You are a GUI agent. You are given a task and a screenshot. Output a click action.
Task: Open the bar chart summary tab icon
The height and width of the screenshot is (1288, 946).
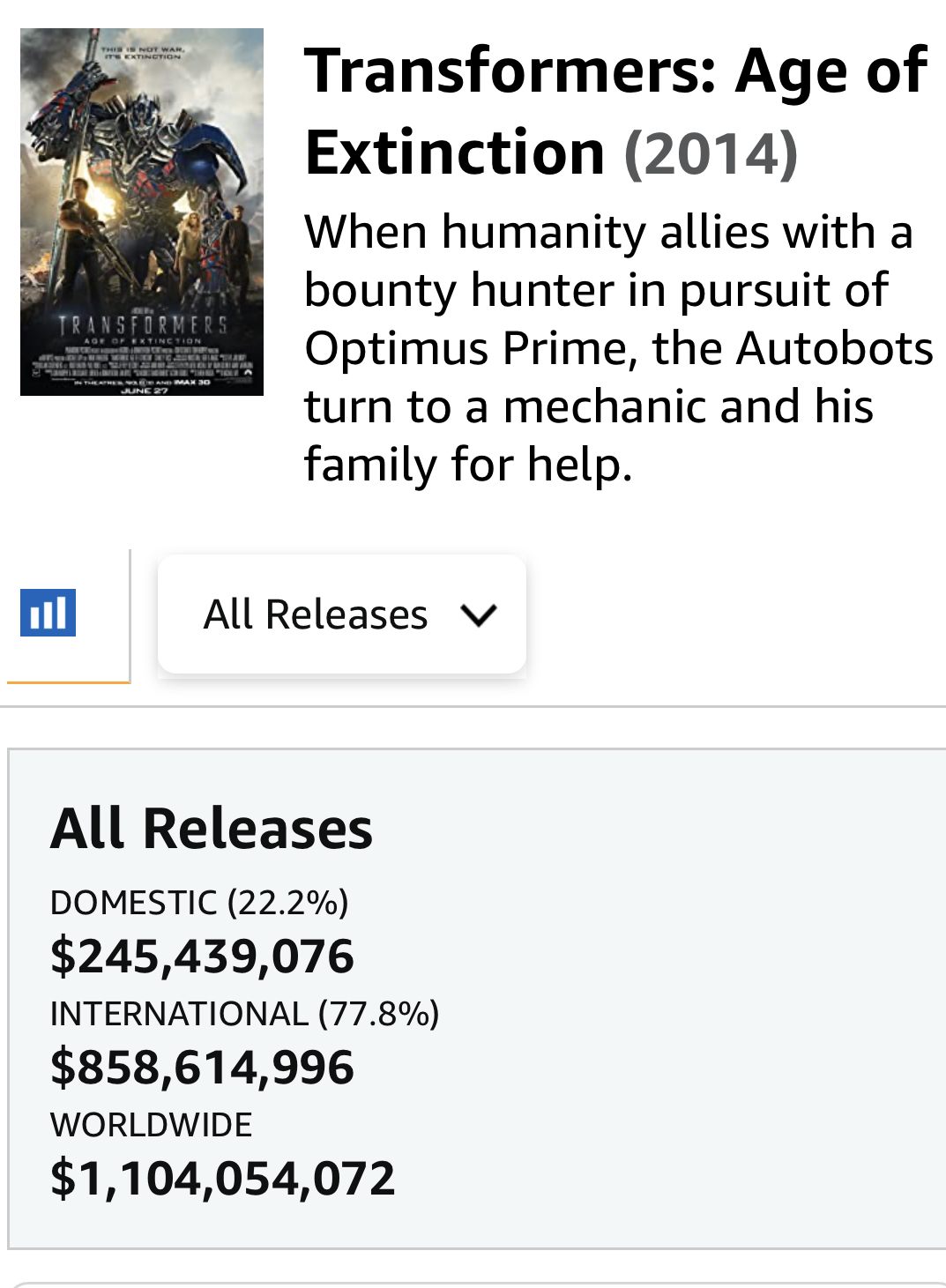48,613
